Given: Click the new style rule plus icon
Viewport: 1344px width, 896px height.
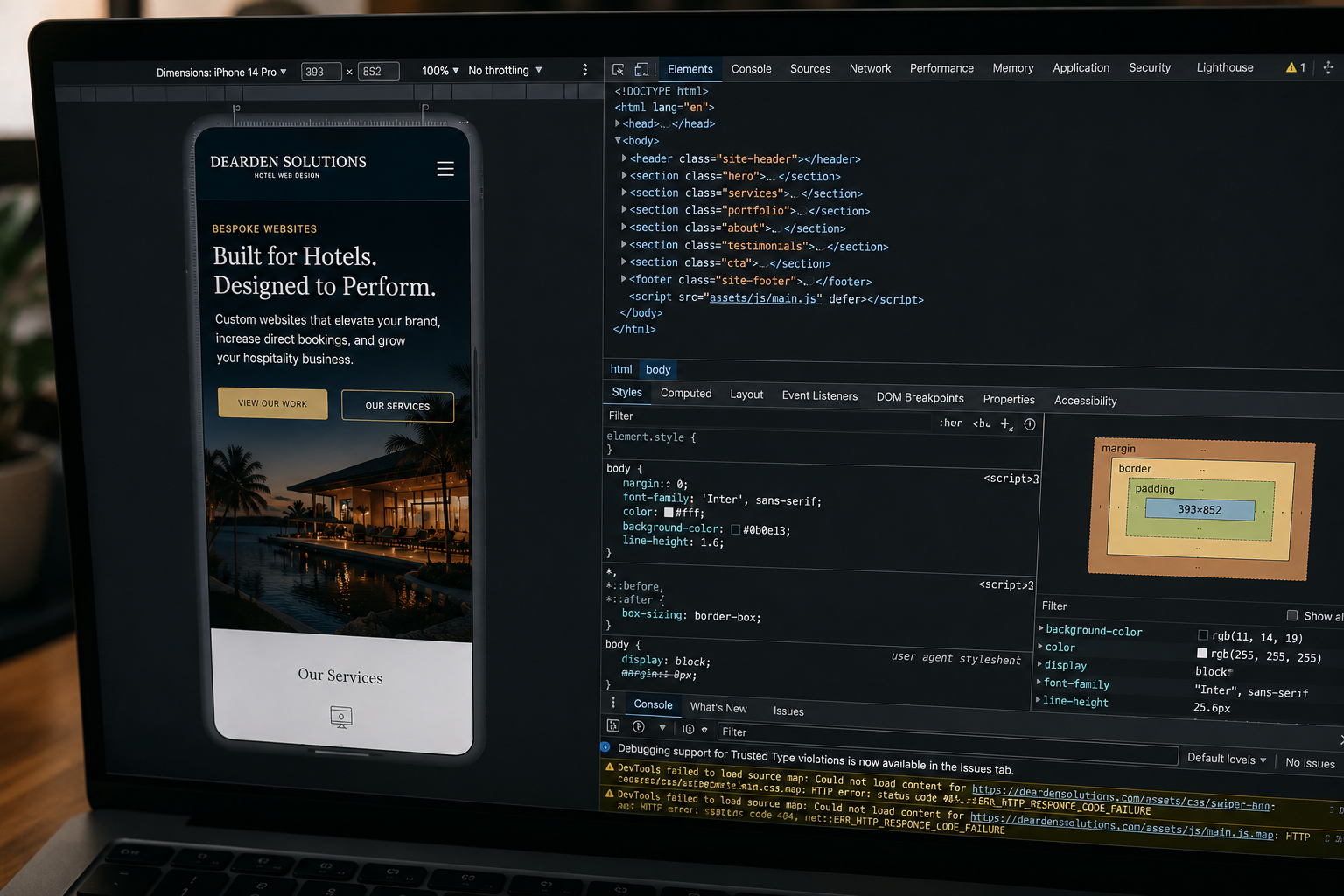Looking at the screenshot, I should pyautogui.click(x=1006, y=424).
